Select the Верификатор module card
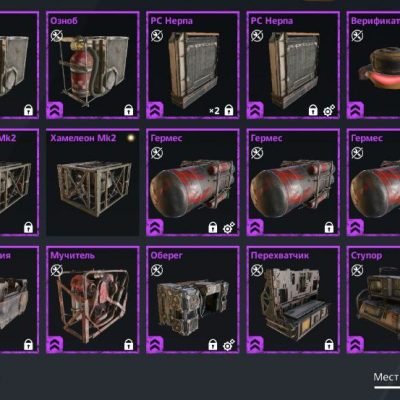 coord(373,65)
